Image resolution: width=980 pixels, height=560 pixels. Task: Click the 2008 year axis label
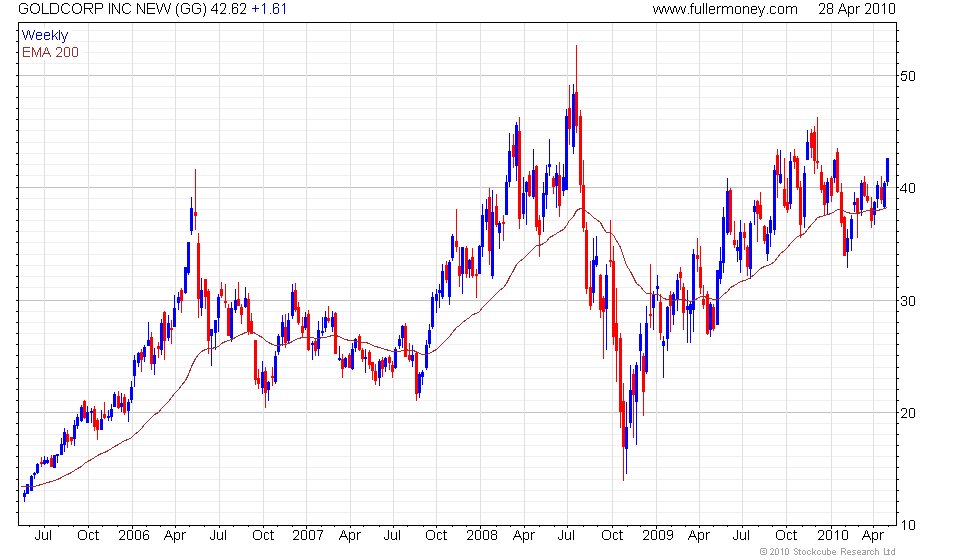(482, 536)
